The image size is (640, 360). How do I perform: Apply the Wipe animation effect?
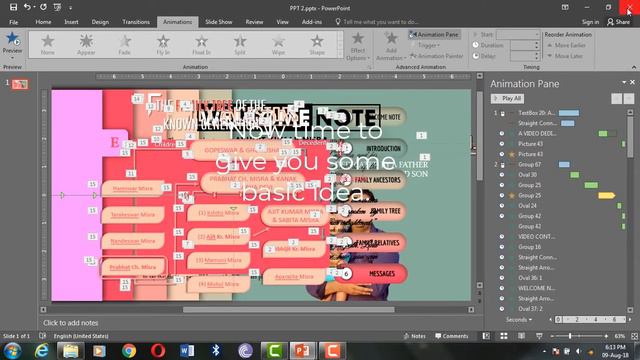(x=278, y=44)
